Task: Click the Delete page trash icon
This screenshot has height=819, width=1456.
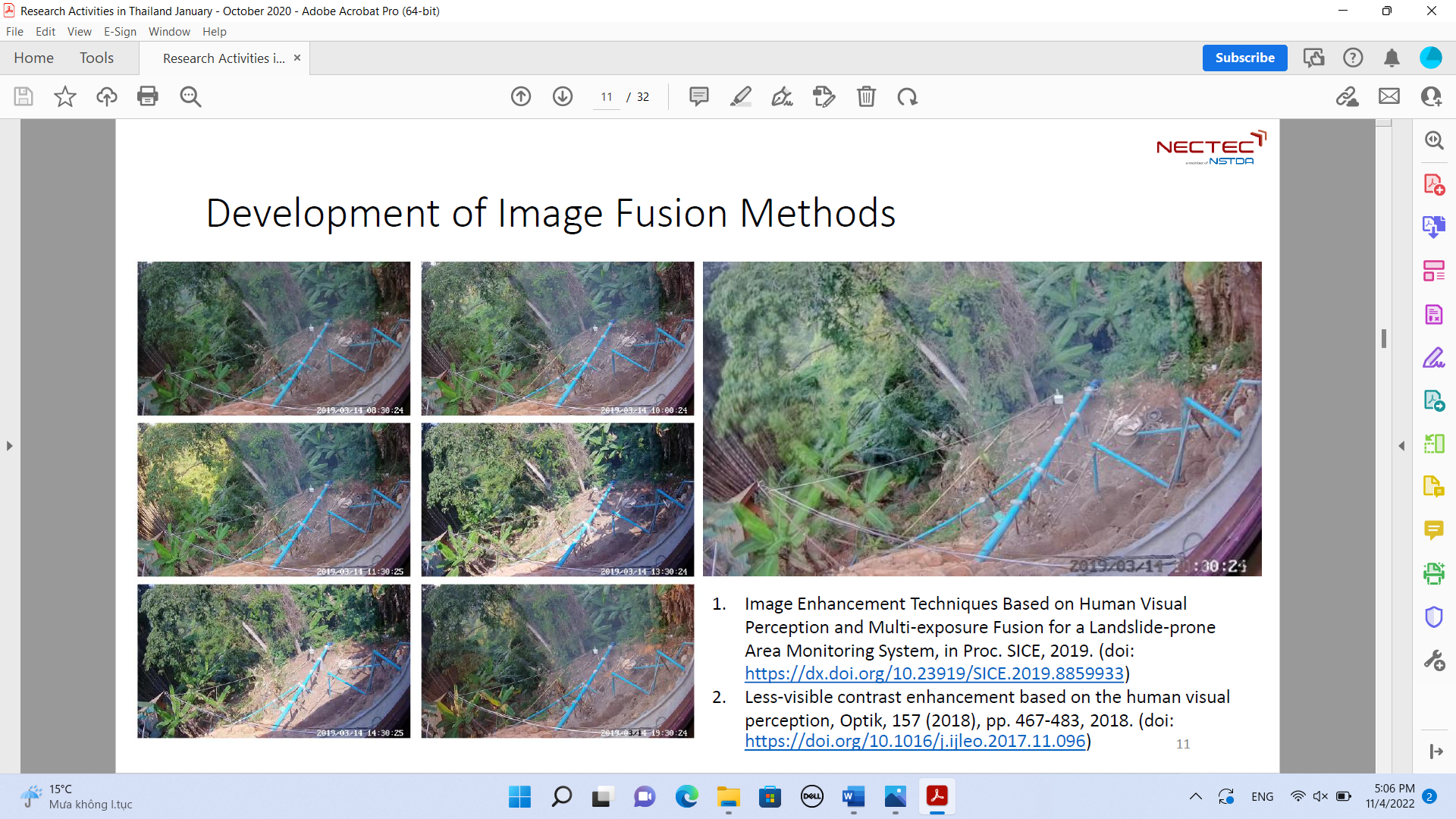Action: click(x=866, y=96)
